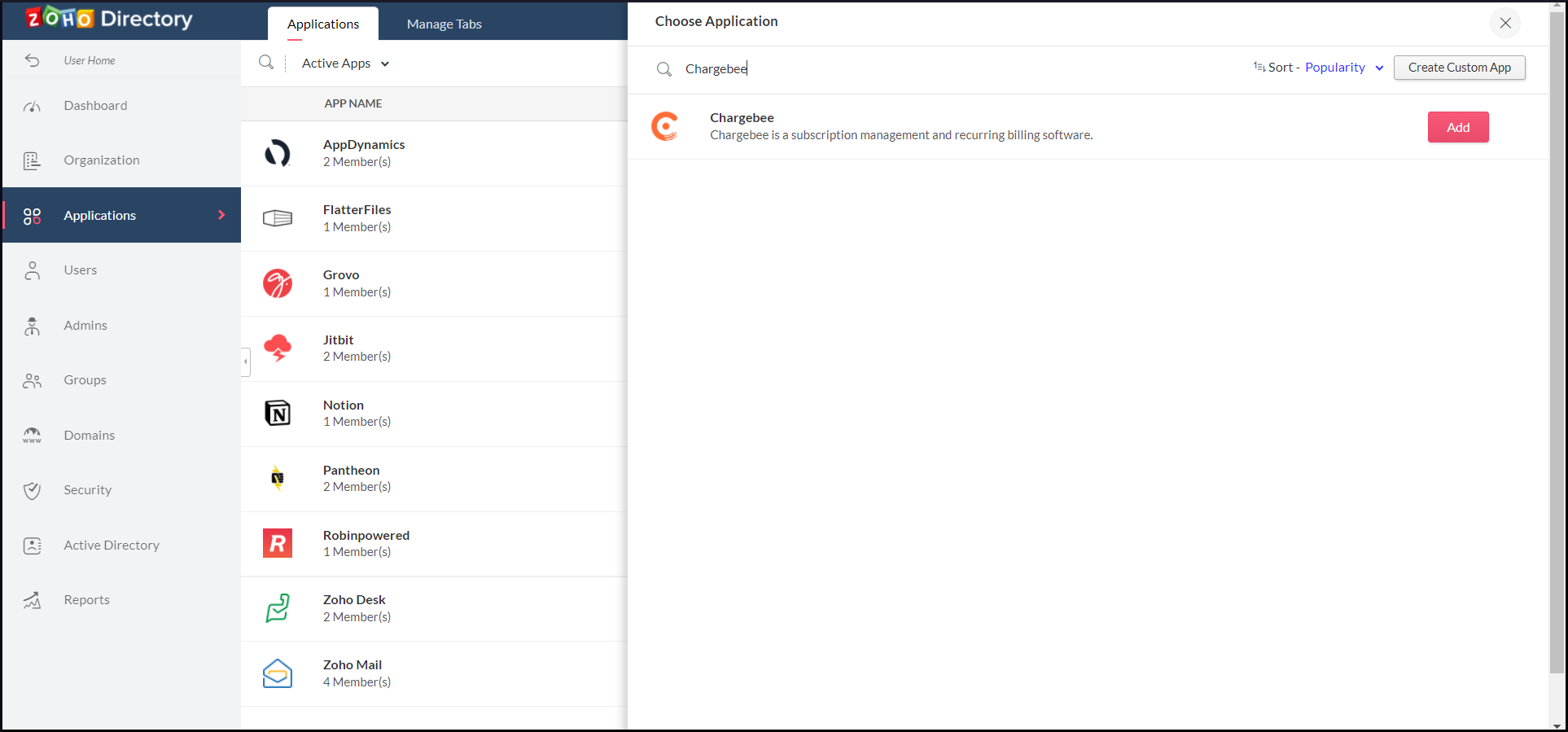Click the Chargebee result title
The image size is (1568, 732).
[742, 118]
